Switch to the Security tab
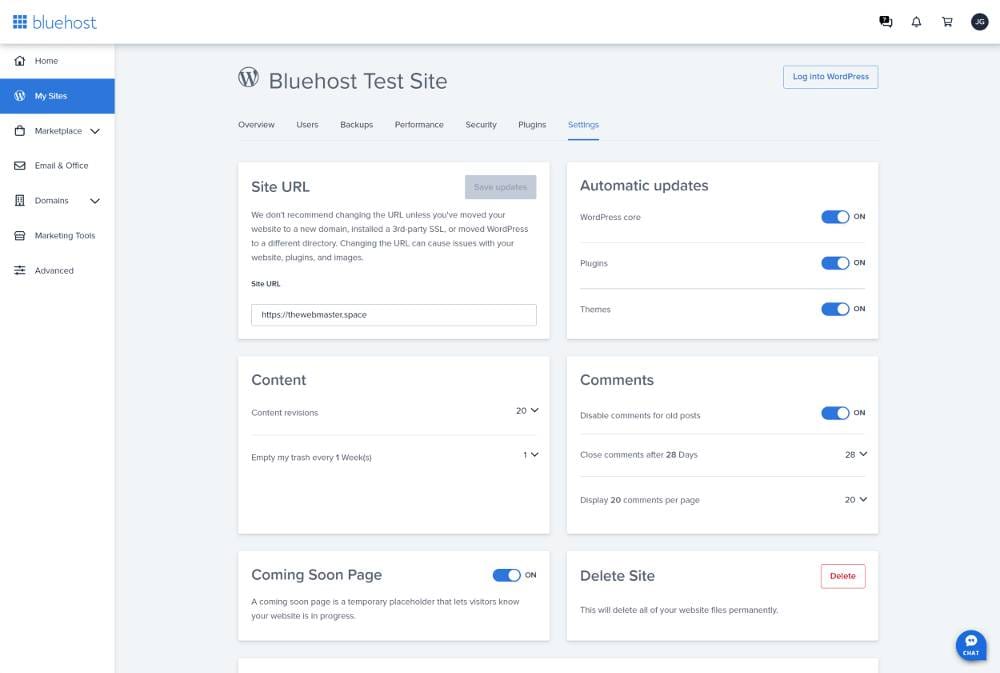The image size is (1000, 673). [x=480, y=124]
